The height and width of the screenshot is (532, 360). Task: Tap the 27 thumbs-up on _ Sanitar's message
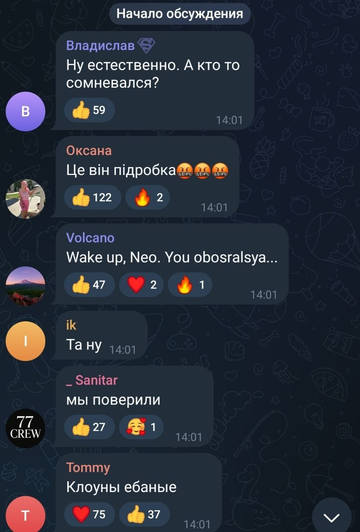pyautogui.click(x=90, y=427)
